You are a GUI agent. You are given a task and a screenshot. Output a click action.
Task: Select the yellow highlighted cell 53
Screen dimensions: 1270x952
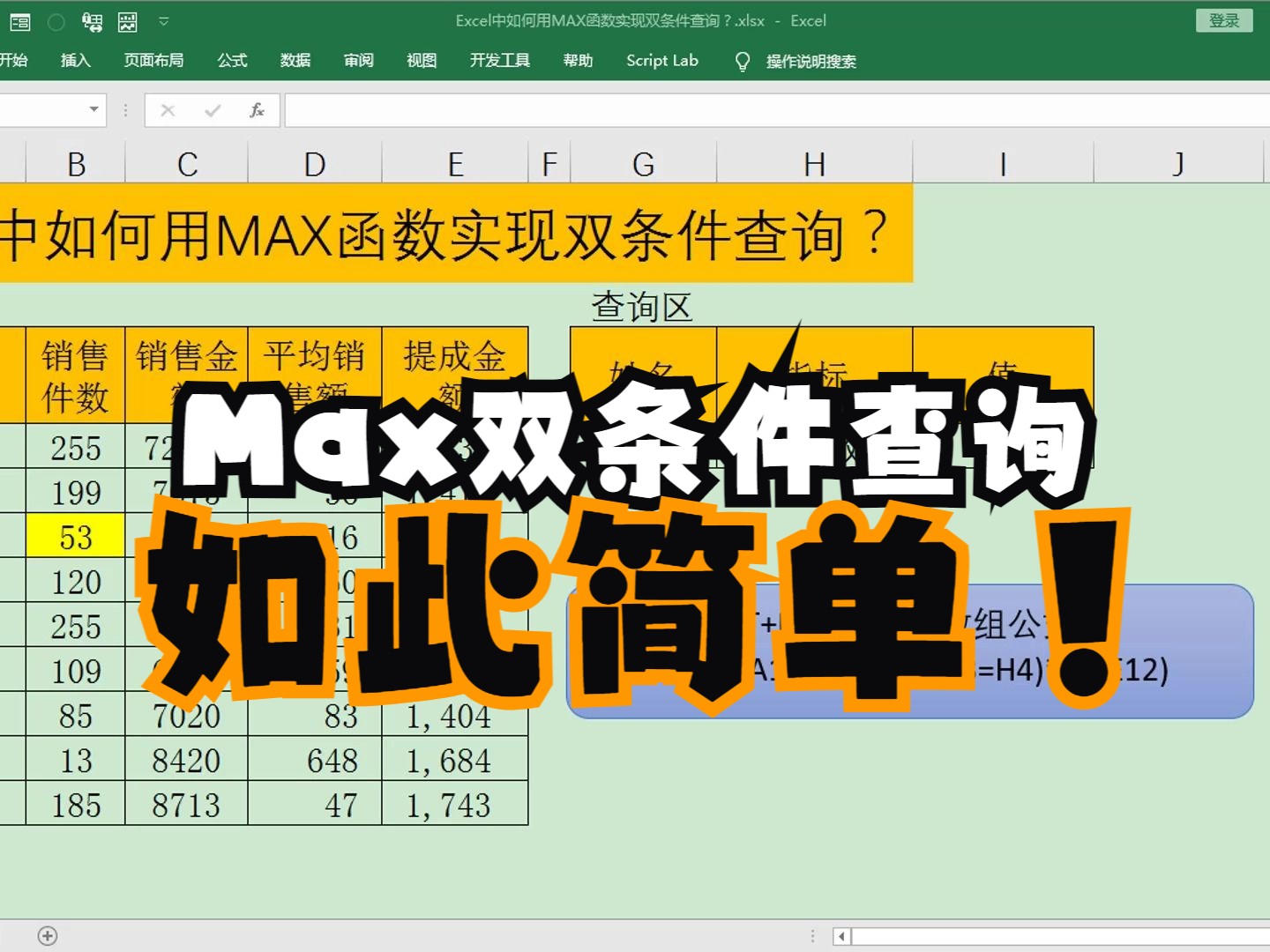76,537
